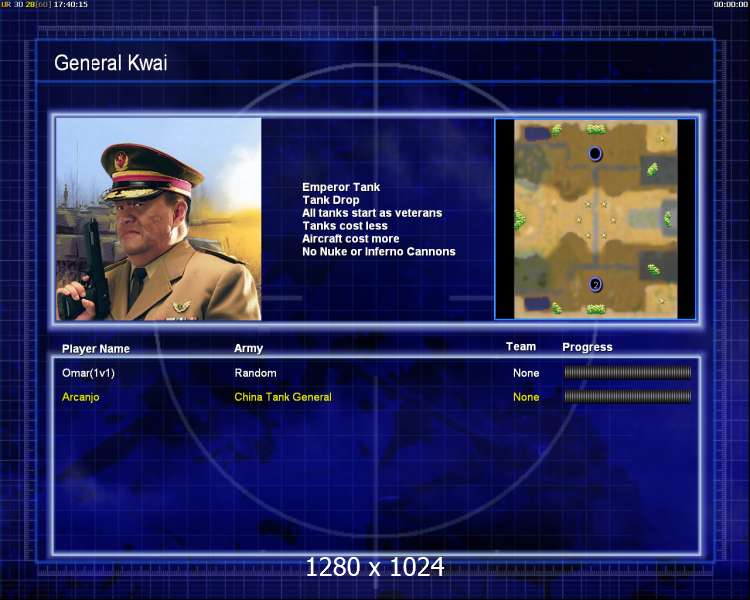Click the Team "None" value for Arcanjo

point(526,397)
